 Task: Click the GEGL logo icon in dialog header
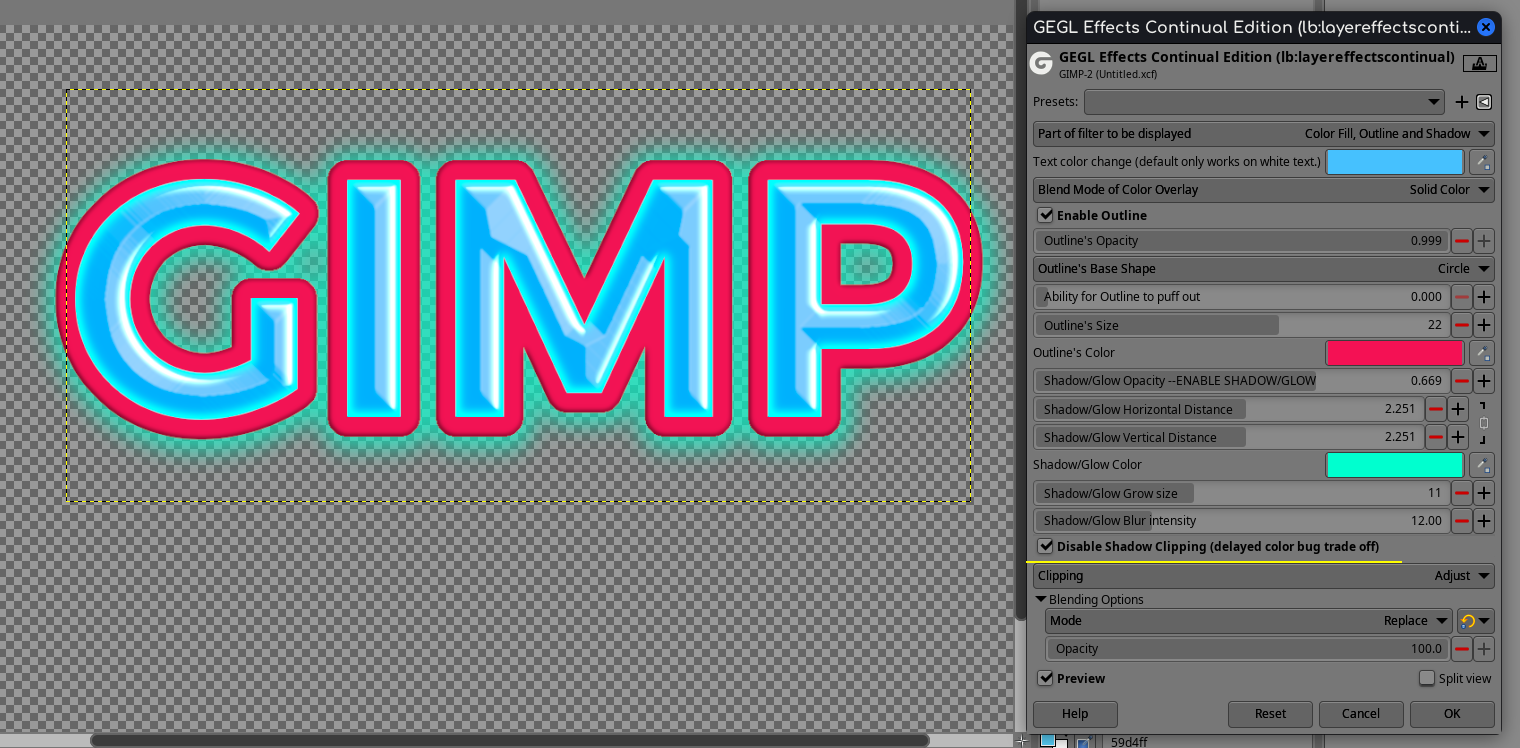(x=1042, y=64)
